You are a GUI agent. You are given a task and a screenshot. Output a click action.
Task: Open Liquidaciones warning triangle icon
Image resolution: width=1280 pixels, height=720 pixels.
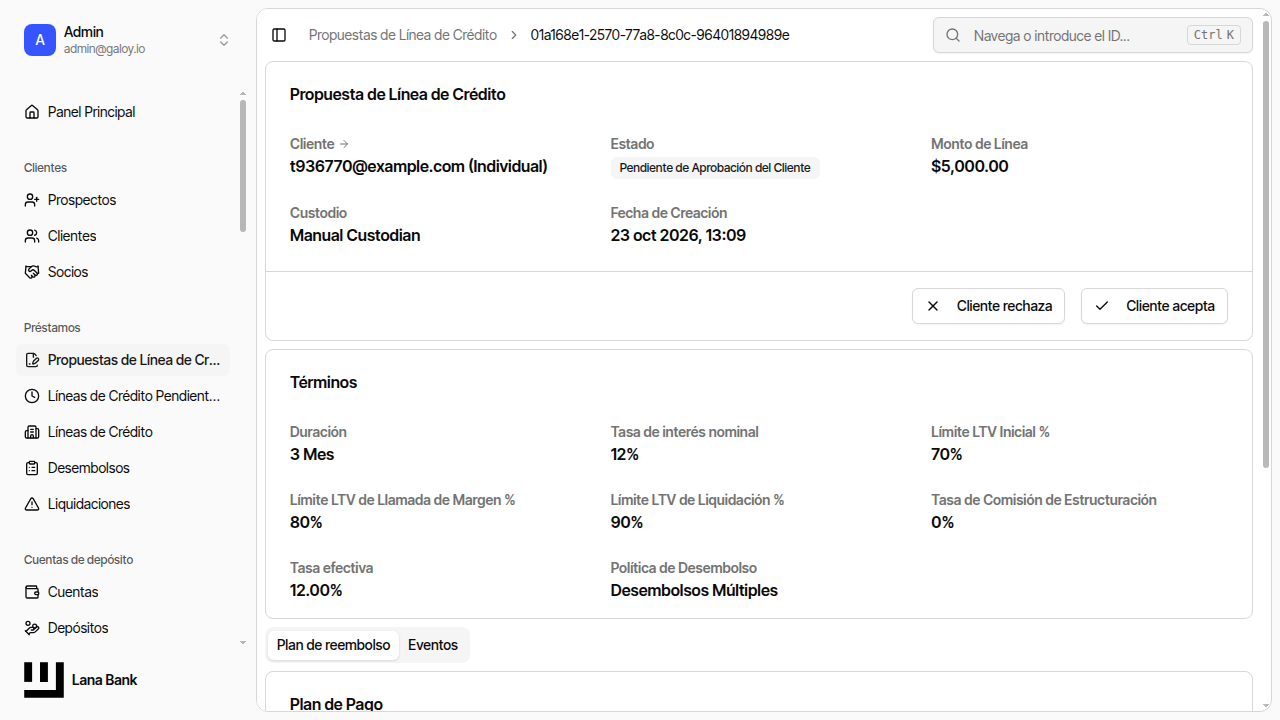pos(32,504)
